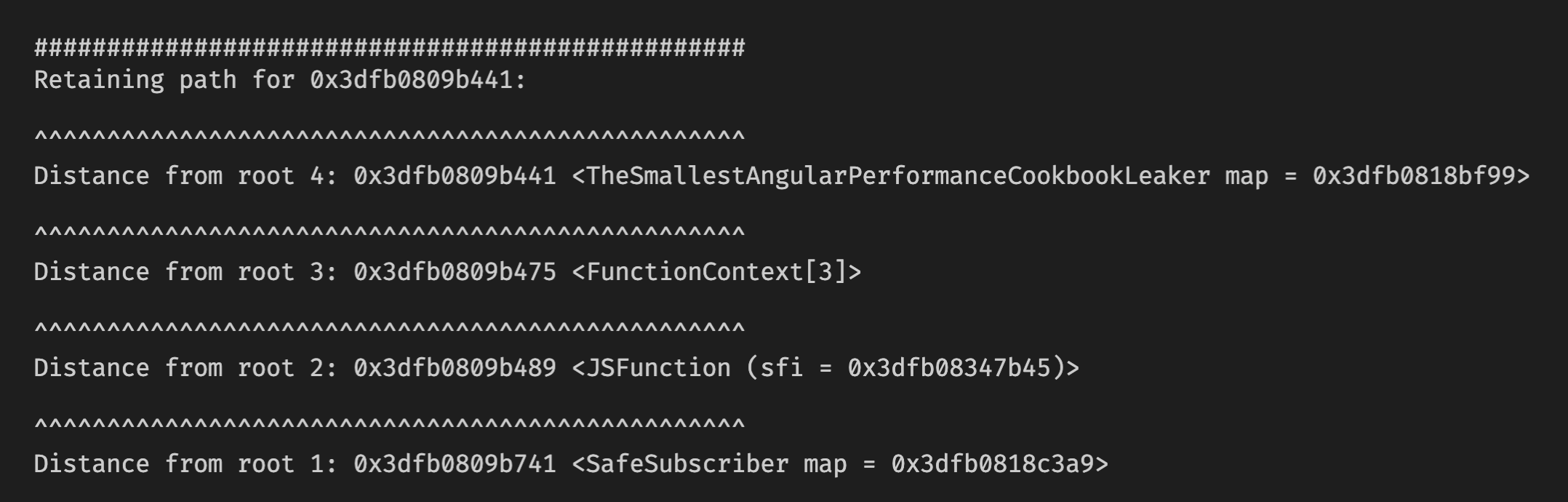1568x502 pixels.
Task: Click the hash-symbol separator line
Action: click(389, 48)
